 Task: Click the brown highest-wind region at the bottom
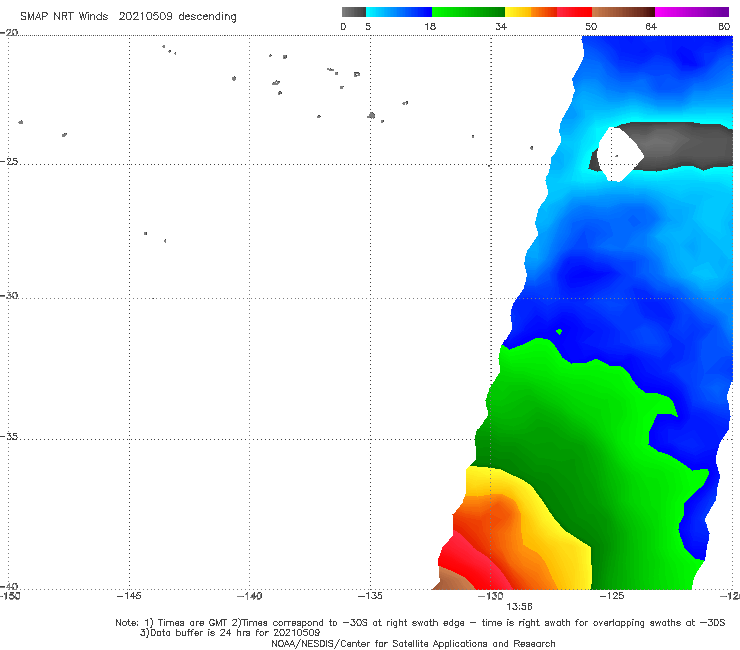pos(452,581)
